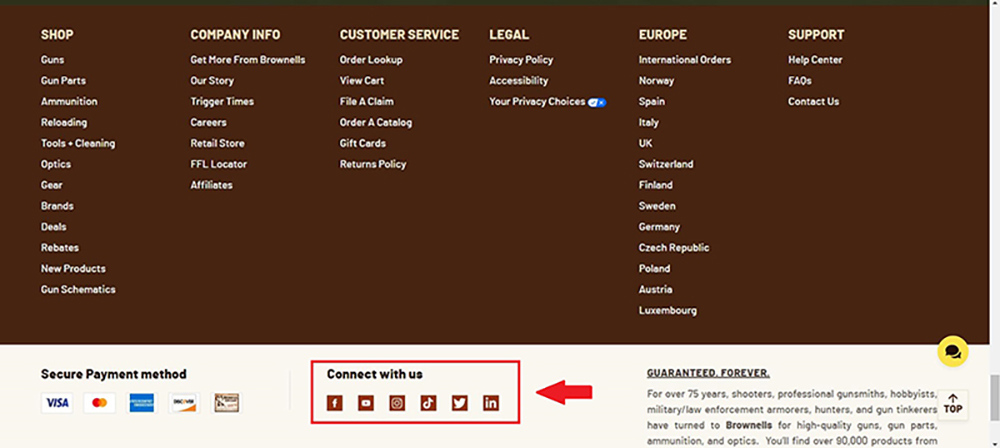Open International Orders
This screenshot has width=1000, height=448.
tap(685, 60)
